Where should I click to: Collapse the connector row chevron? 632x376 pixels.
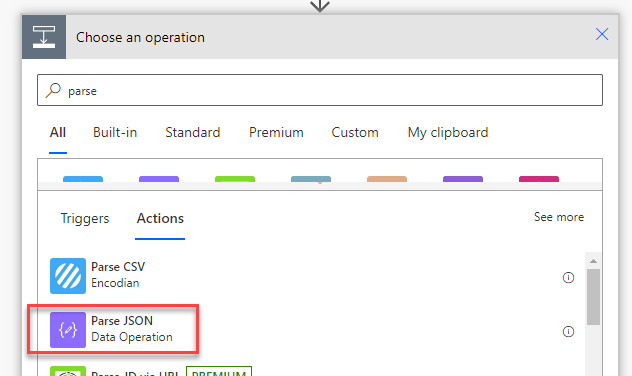click(x=320, y=183)
